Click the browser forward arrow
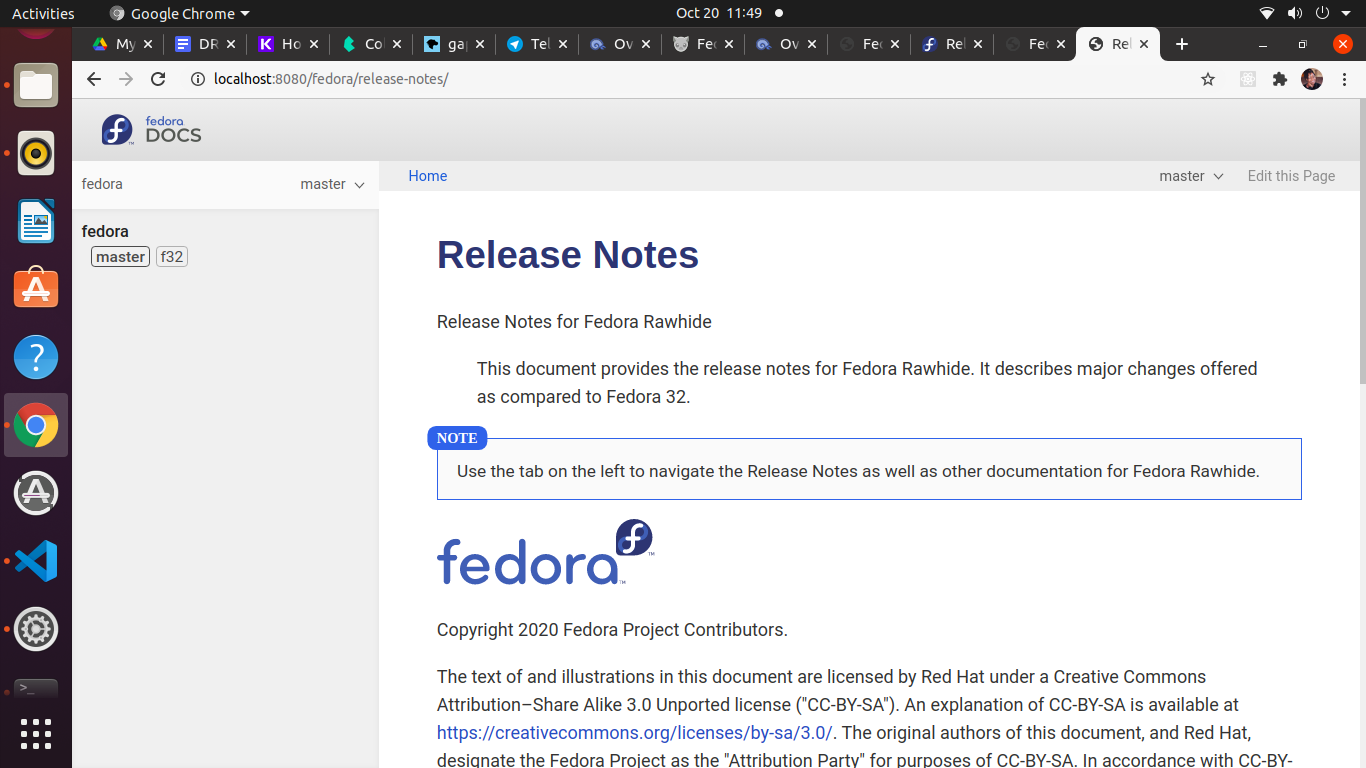The width and height of the screenshot is (1366, 768). 126,79
